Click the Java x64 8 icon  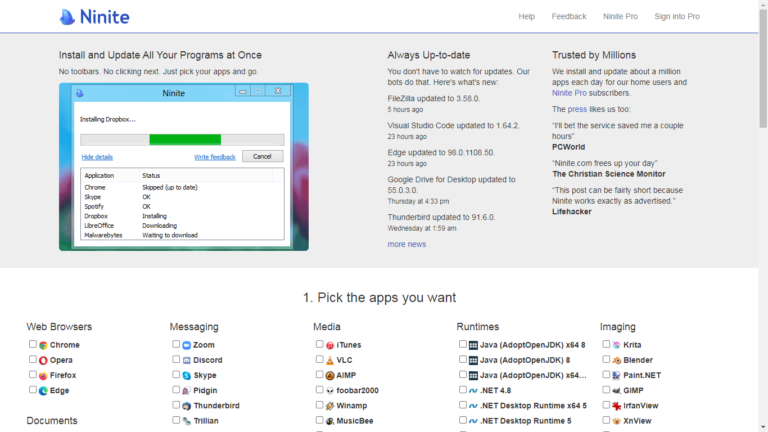click(473, 345)
